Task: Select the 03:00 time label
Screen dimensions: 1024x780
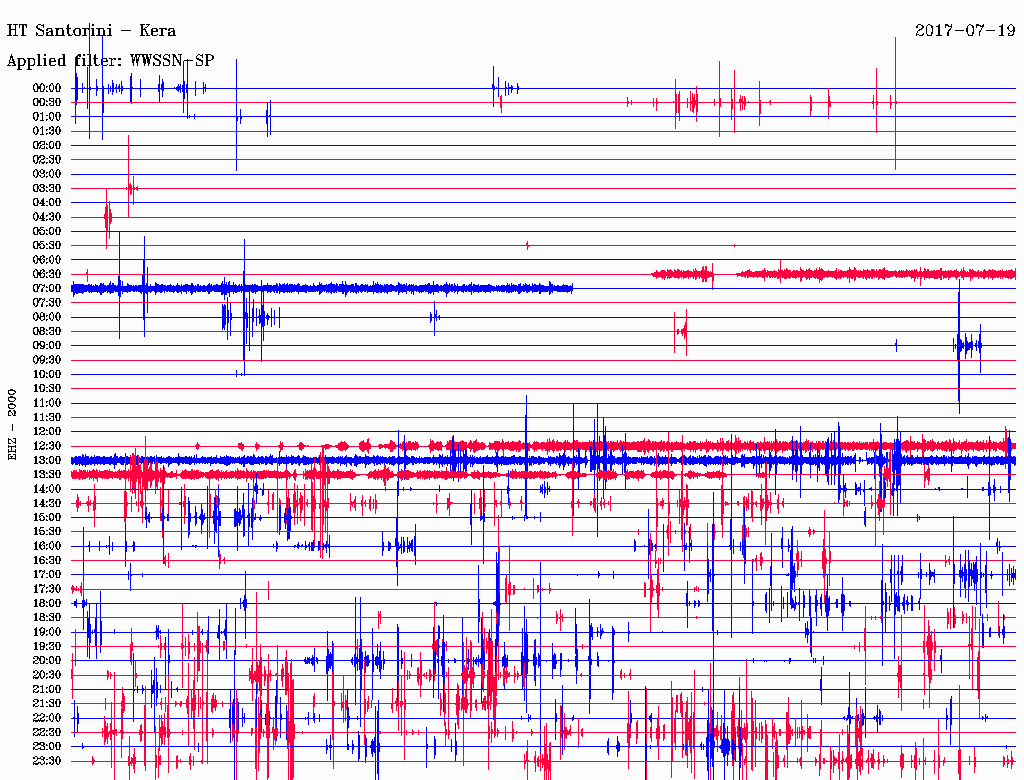Action: pyautogui.click(x=47, y=174)
